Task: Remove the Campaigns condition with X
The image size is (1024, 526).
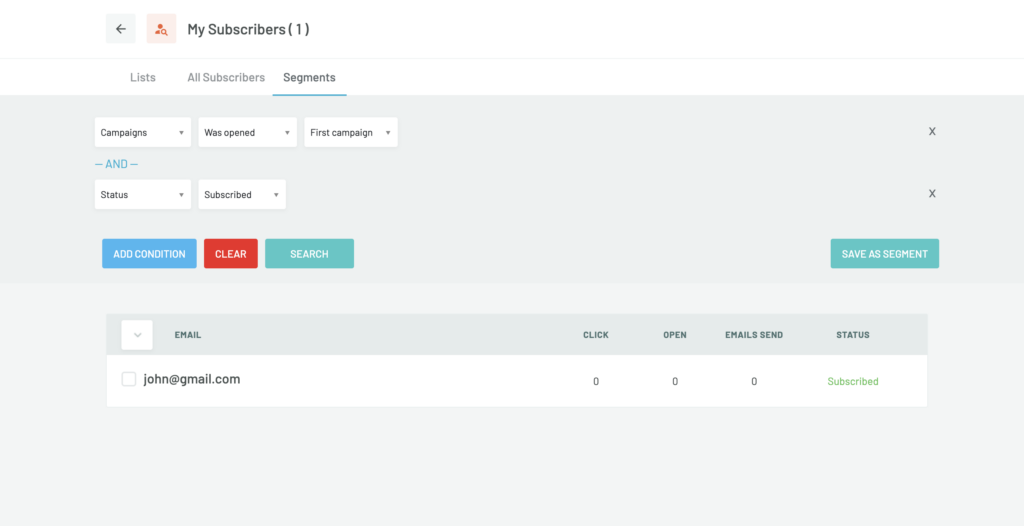Action: [x=932, y=132]
